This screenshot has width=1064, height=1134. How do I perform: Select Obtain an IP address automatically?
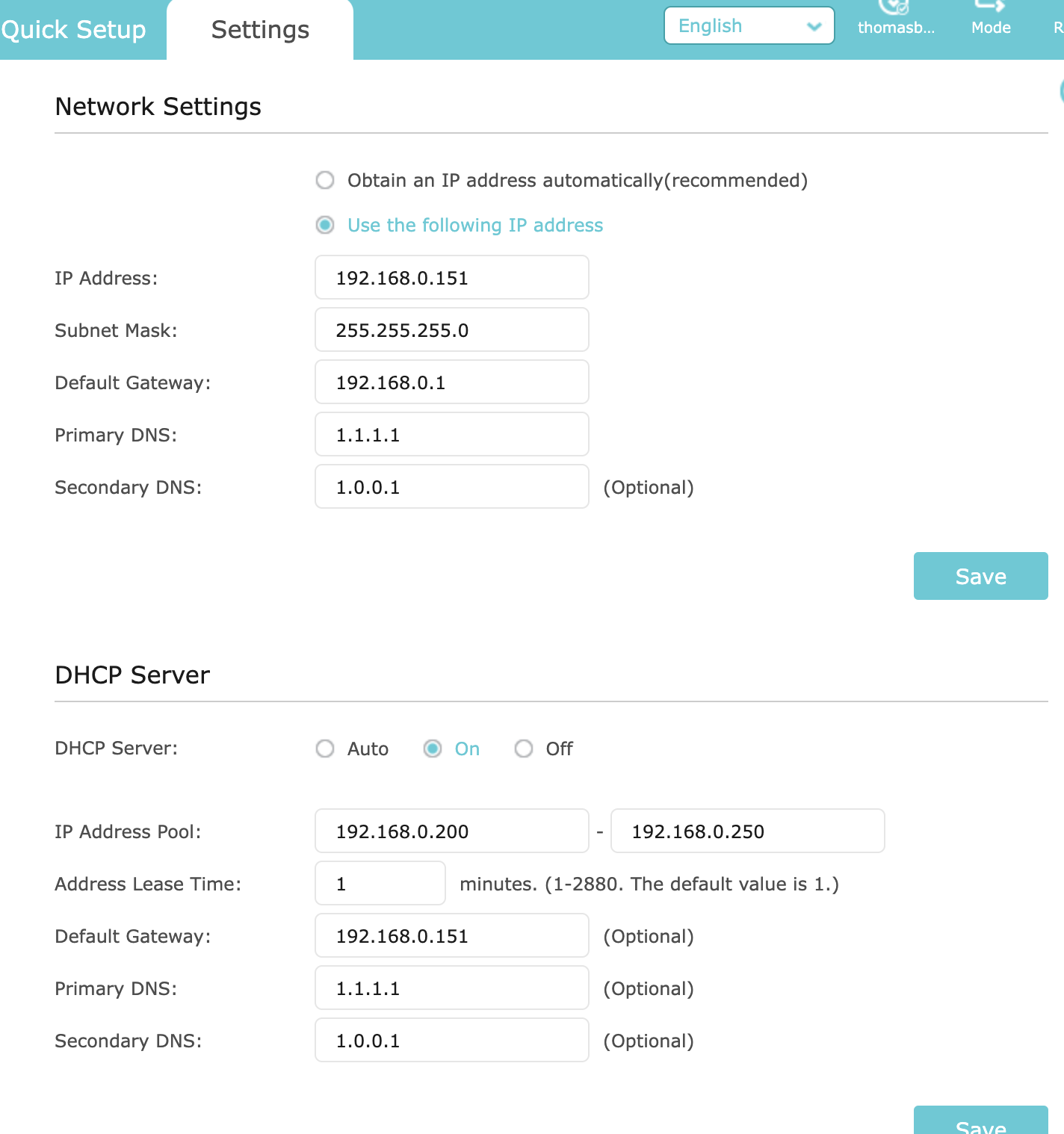(325, 180)
